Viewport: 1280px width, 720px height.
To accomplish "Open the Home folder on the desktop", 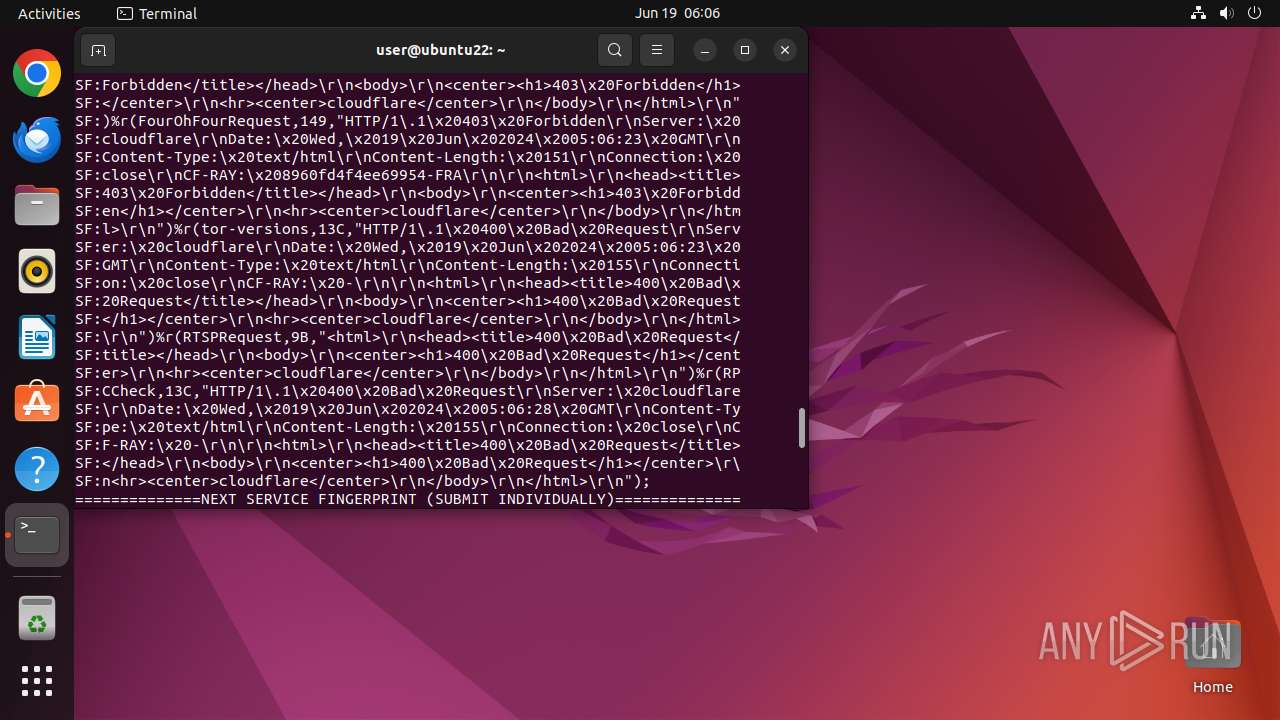I will click(1212, 657).
